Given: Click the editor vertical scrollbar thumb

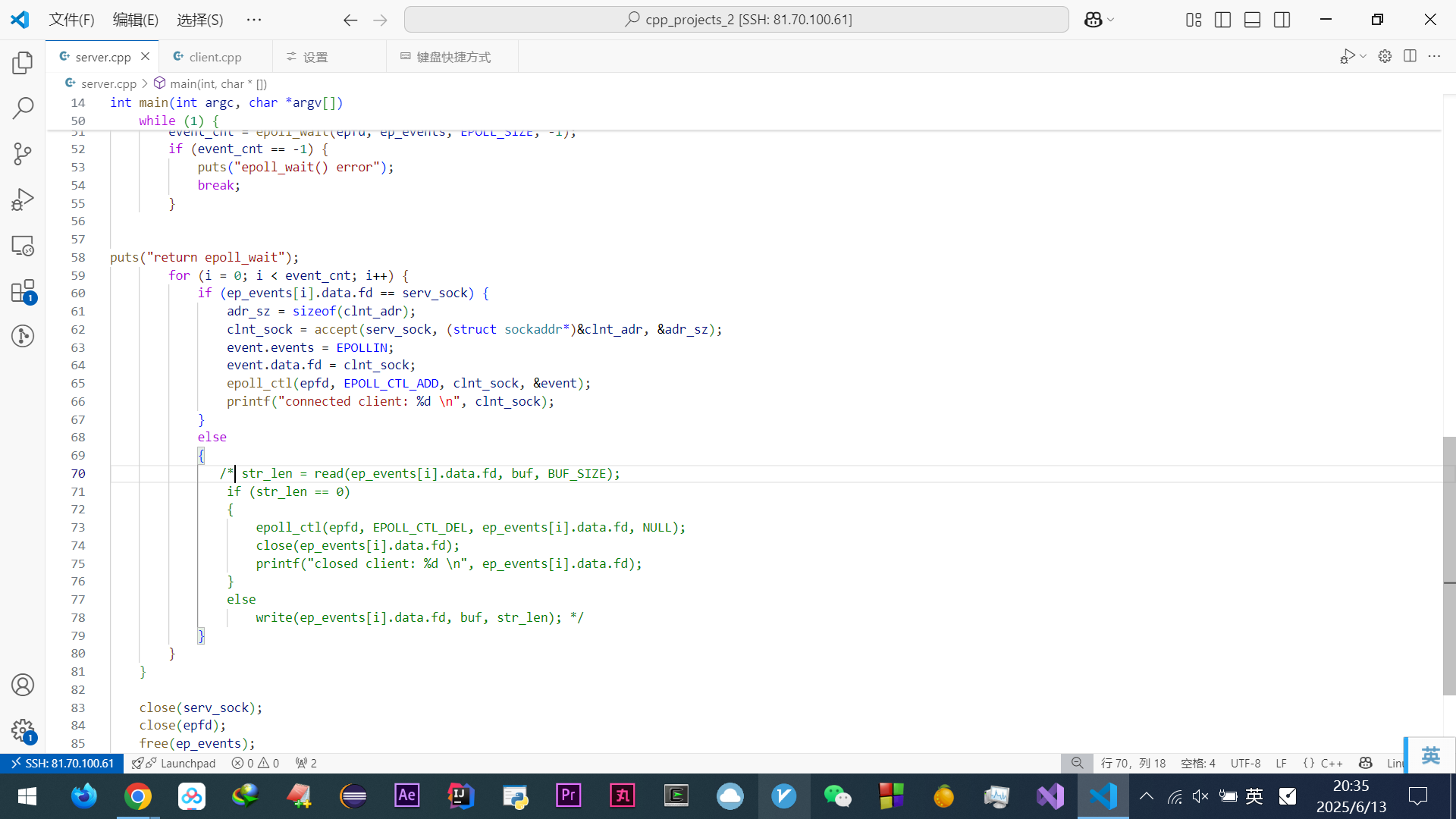Looking at the screenshot, I should 1448,565.
